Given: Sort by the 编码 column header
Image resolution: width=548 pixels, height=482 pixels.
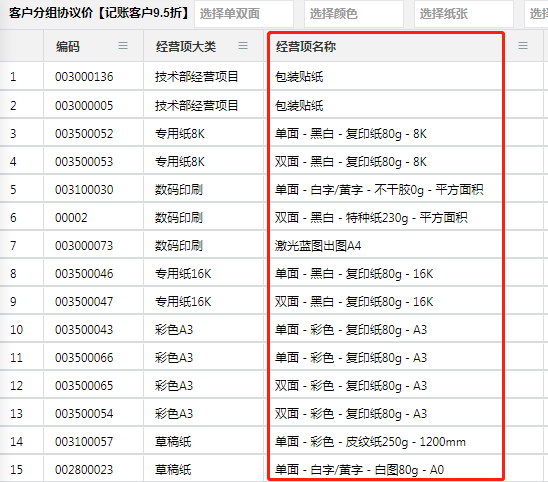Looking at the screenshot, I should (68, 46).
